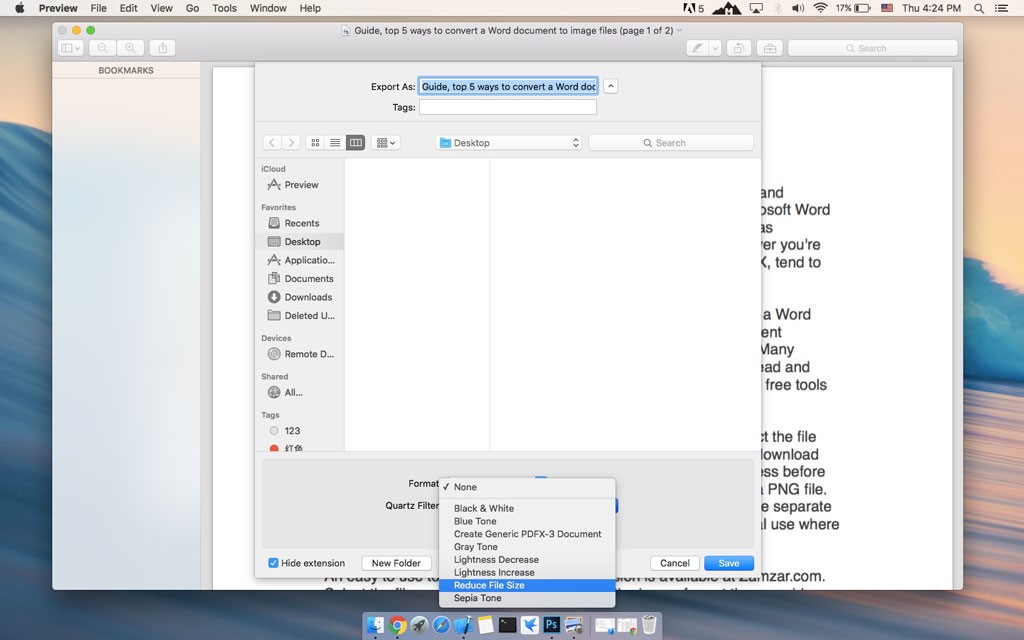Switch to column view in dialog

click(355, 142)
